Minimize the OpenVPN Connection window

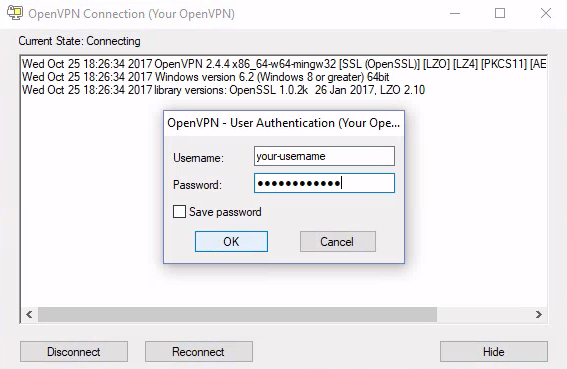(x=455, y=13)
